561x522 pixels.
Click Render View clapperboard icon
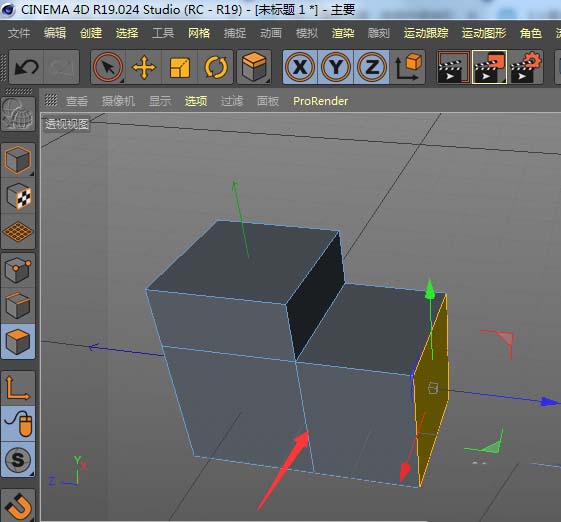click(x=454, y=67)
